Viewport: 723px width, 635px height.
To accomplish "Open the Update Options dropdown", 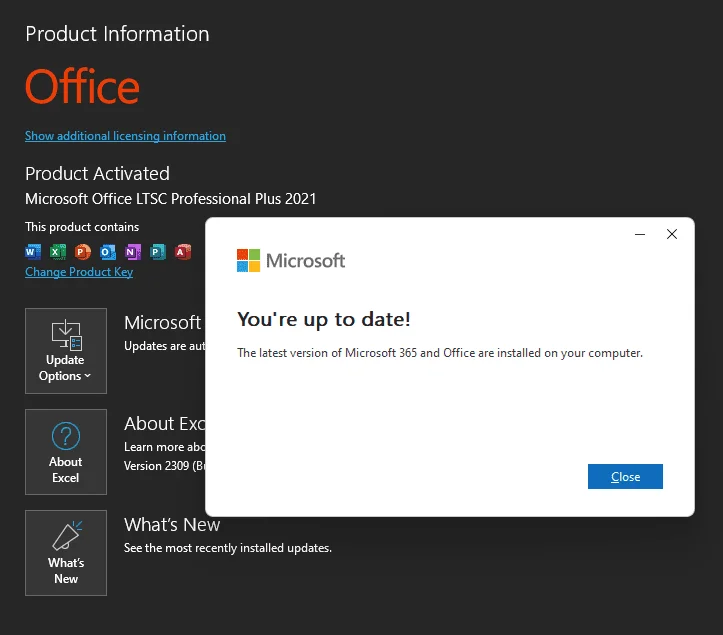I will (x=66, y=351).
